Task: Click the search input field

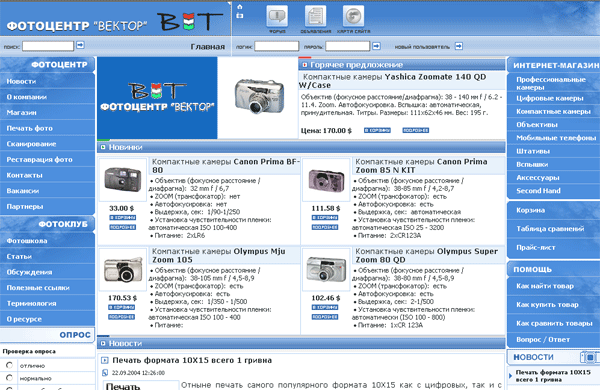Action: tap(48, 46)
